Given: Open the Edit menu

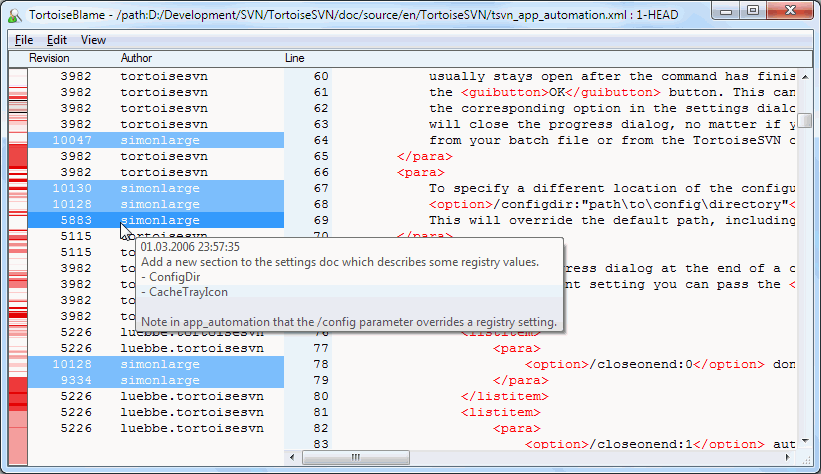Looking at the screenshot, I should (57, 40).
